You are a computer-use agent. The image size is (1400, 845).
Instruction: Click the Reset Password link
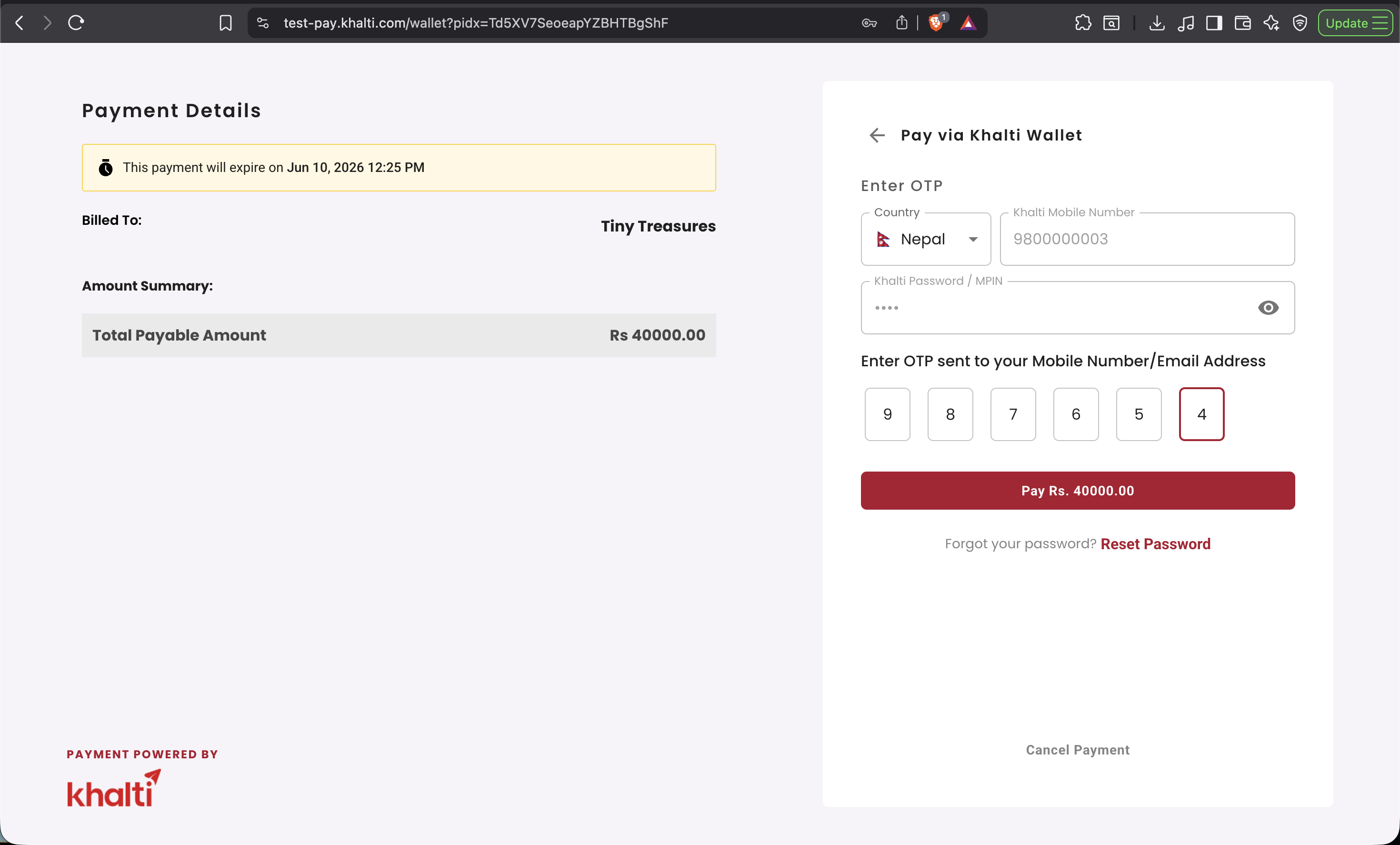click(x=1156, y=544)
